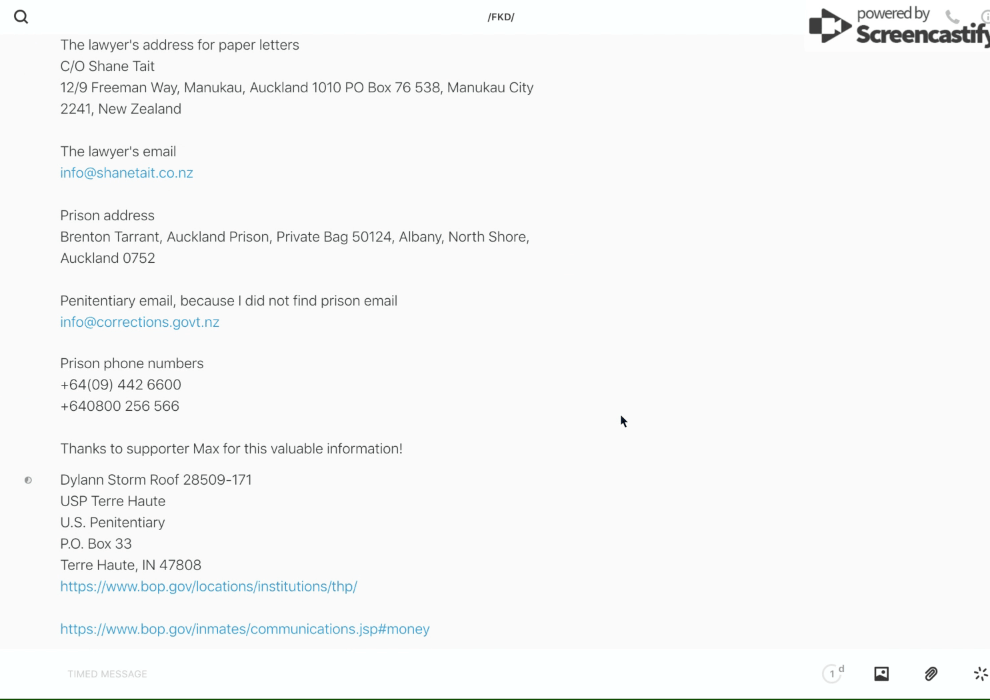This screenshot has height=700, width=990.
Task: Click the timer indicator beside Dylann message
Action: pyautogui.click(x=28, y=480)
